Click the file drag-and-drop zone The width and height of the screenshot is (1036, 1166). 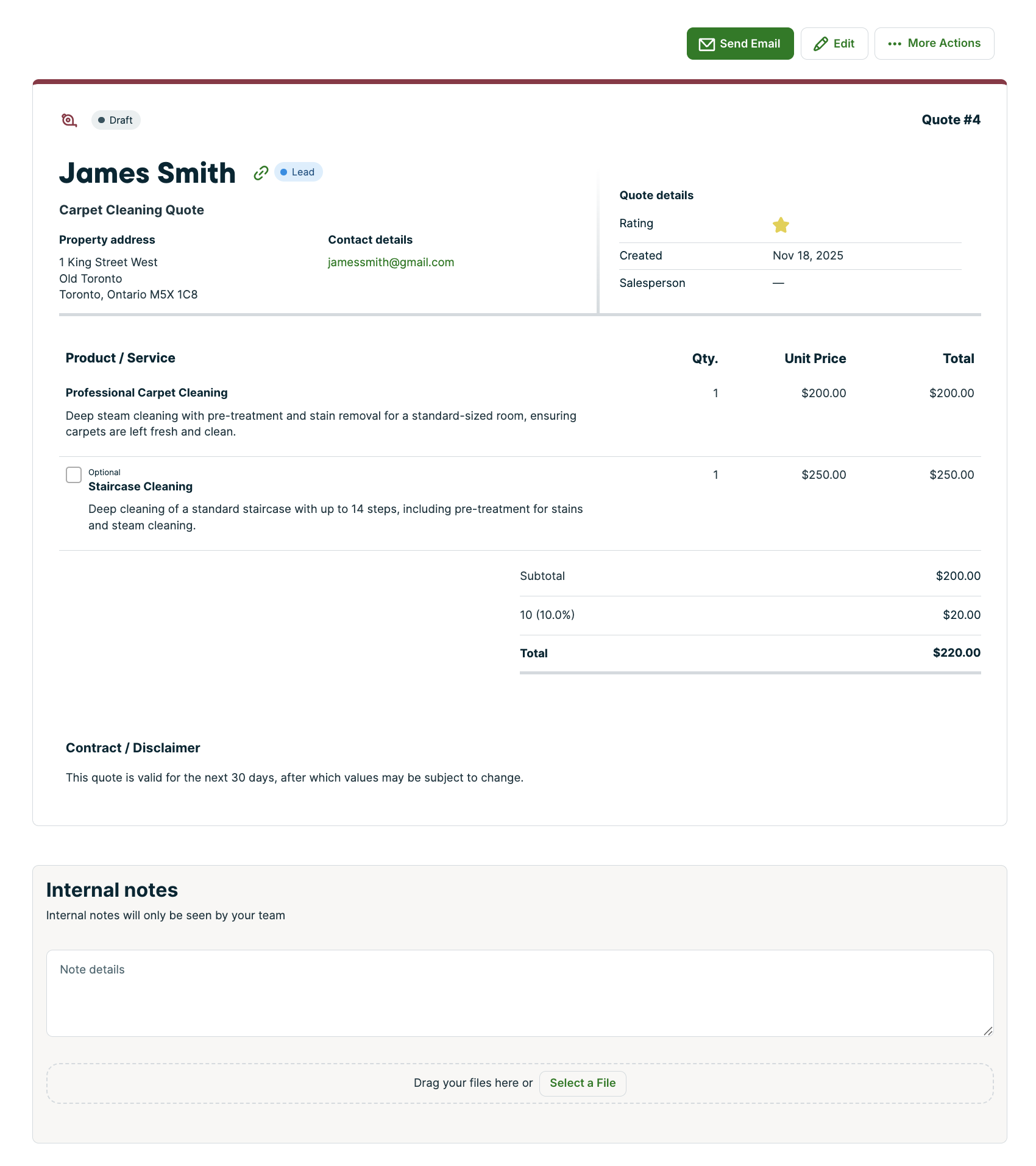[244, 1083]
